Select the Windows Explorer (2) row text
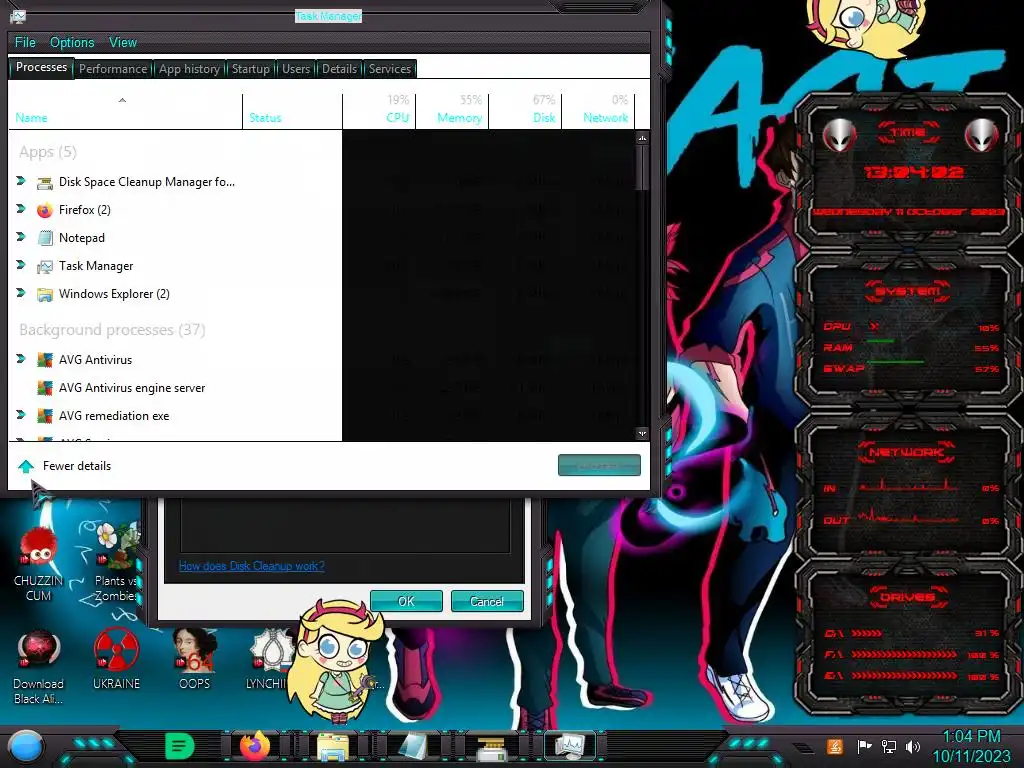This screenshot has width=1024, height=768. point(114,294)
